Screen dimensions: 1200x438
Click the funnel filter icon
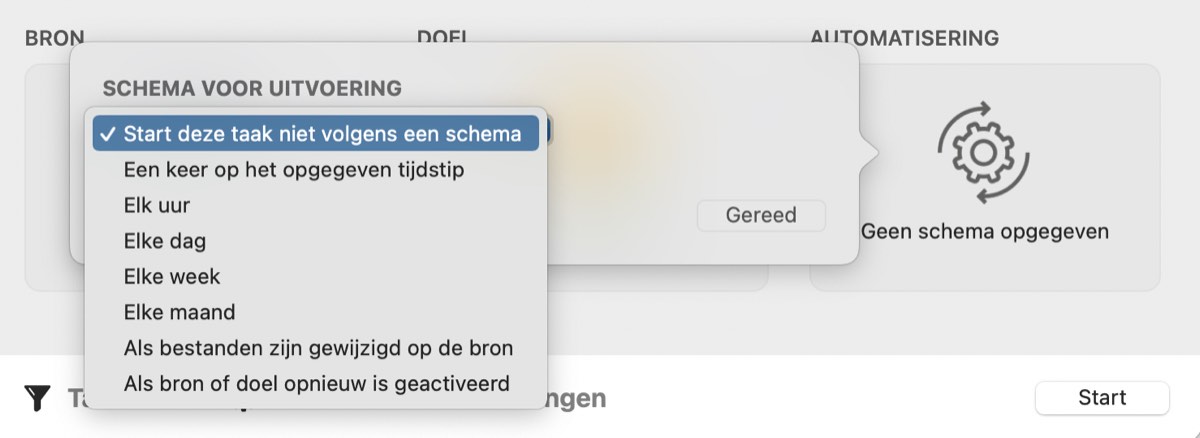pos(38,399)
